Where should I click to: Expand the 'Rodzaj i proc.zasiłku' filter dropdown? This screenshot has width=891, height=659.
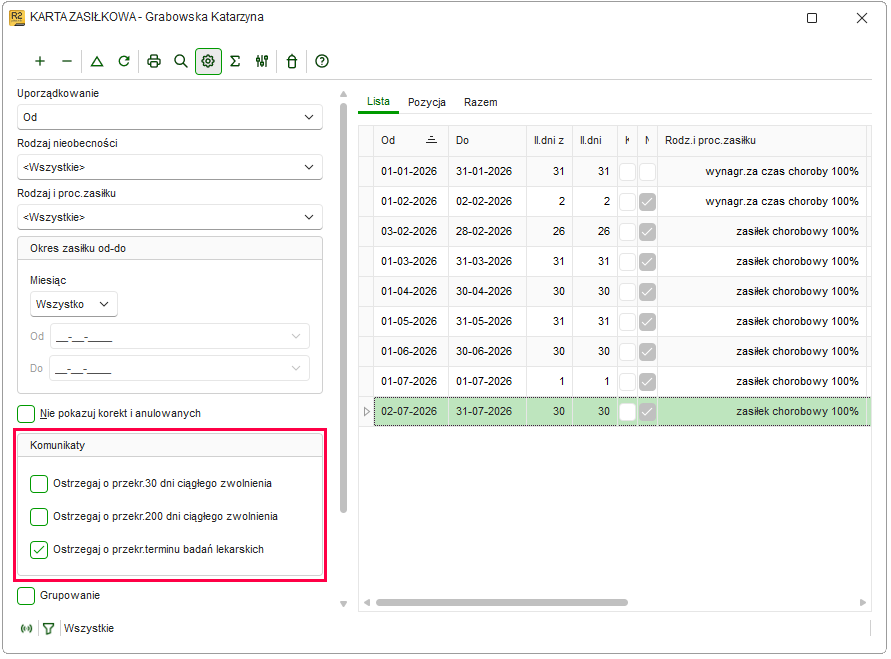click(x=170, y=218)
